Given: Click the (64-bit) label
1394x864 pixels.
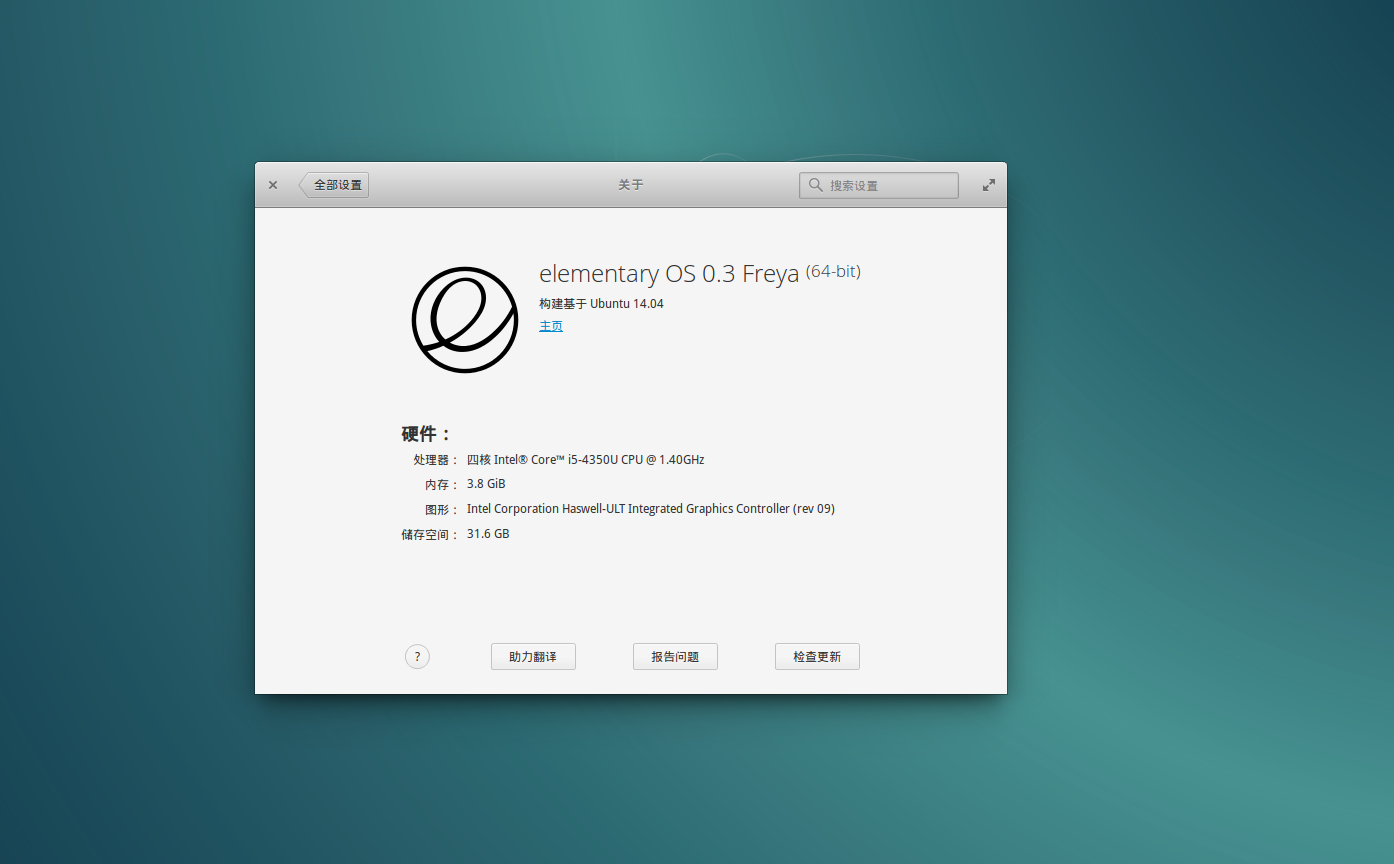Looking at the screenshot, I should [x=833, y=271].
